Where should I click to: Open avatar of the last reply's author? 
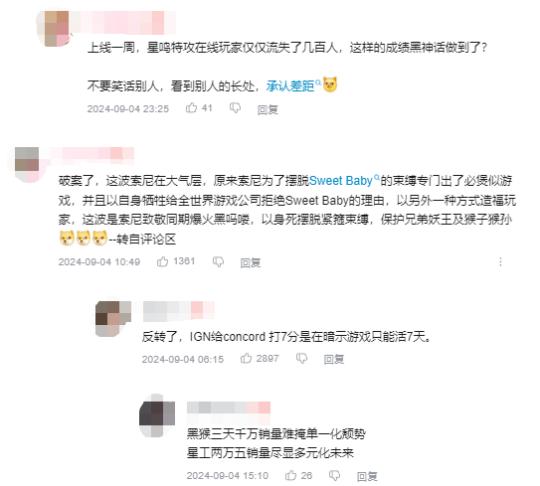pos(157,415)
